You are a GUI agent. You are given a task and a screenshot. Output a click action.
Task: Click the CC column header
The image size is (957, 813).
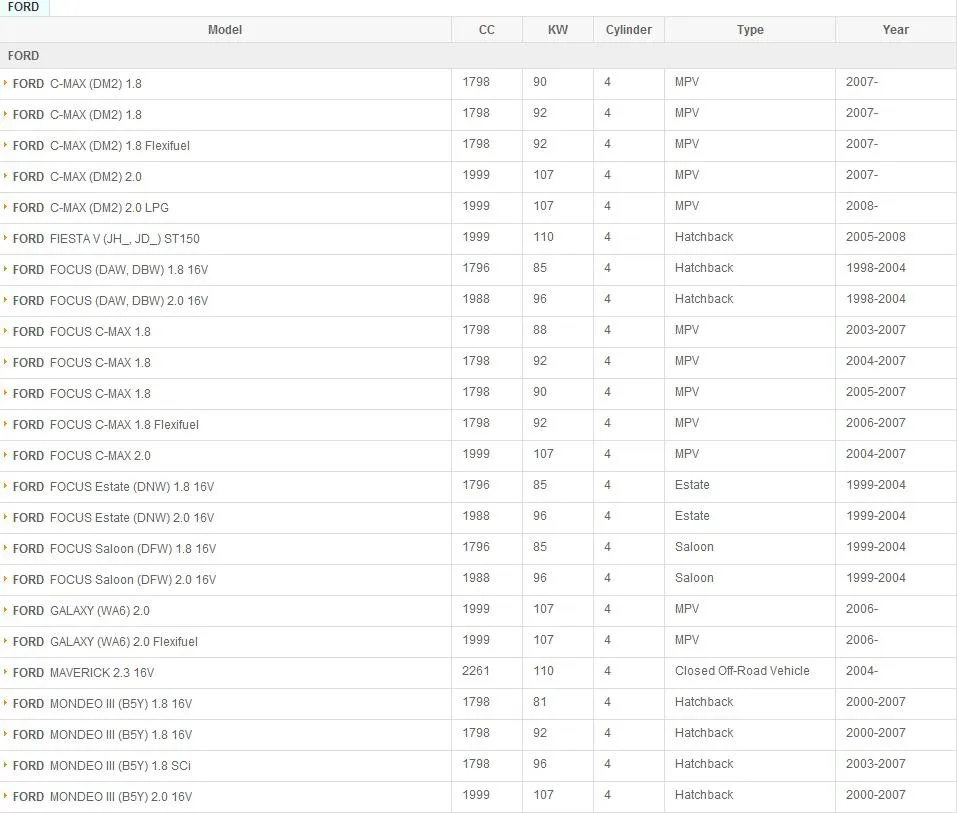click(x=486, y=29)
